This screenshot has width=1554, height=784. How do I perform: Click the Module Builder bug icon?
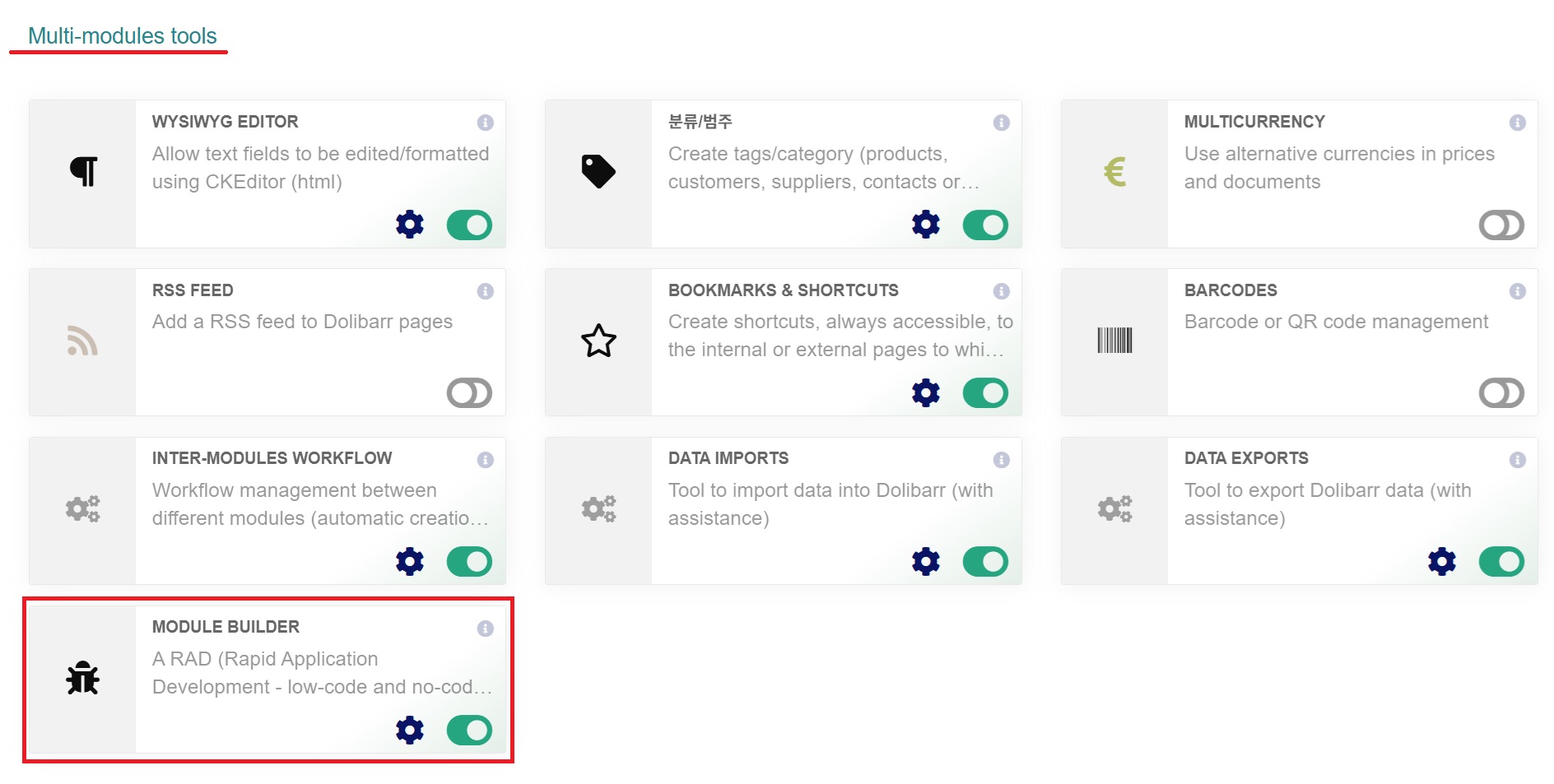tap(82, 679)
